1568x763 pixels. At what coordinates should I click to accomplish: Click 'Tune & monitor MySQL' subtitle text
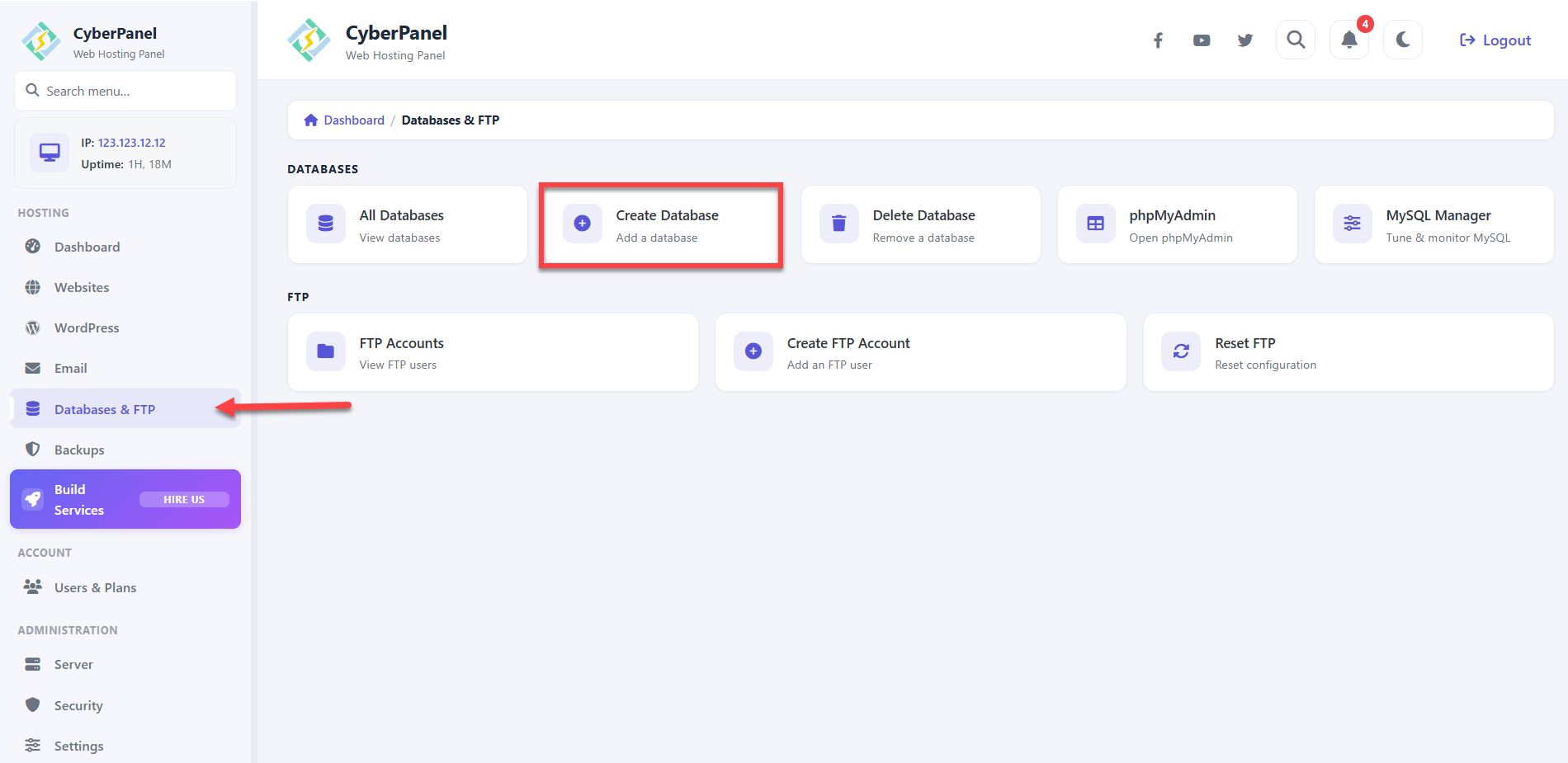click(x=1448, y=238)
